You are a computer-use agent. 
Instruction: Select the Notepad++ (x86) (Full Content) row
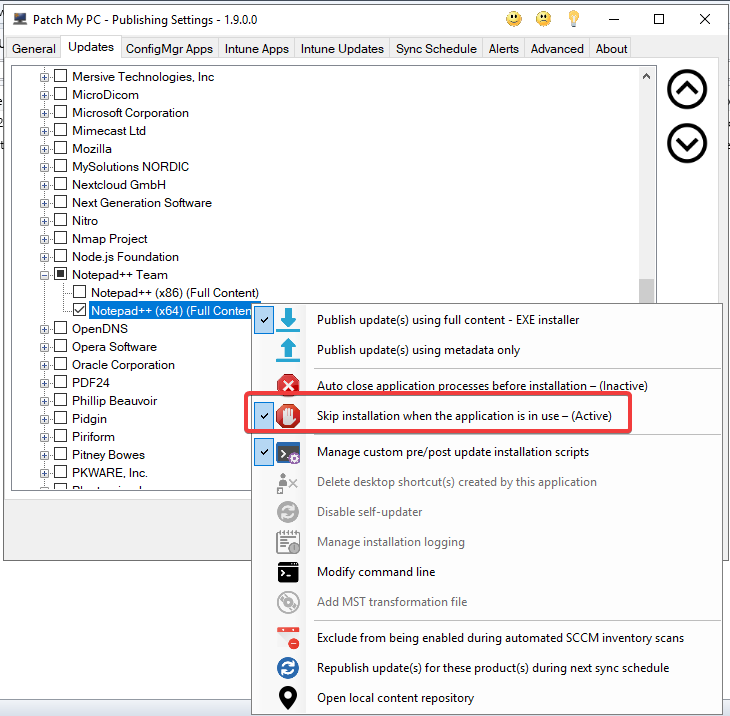(x=175, y=292)
